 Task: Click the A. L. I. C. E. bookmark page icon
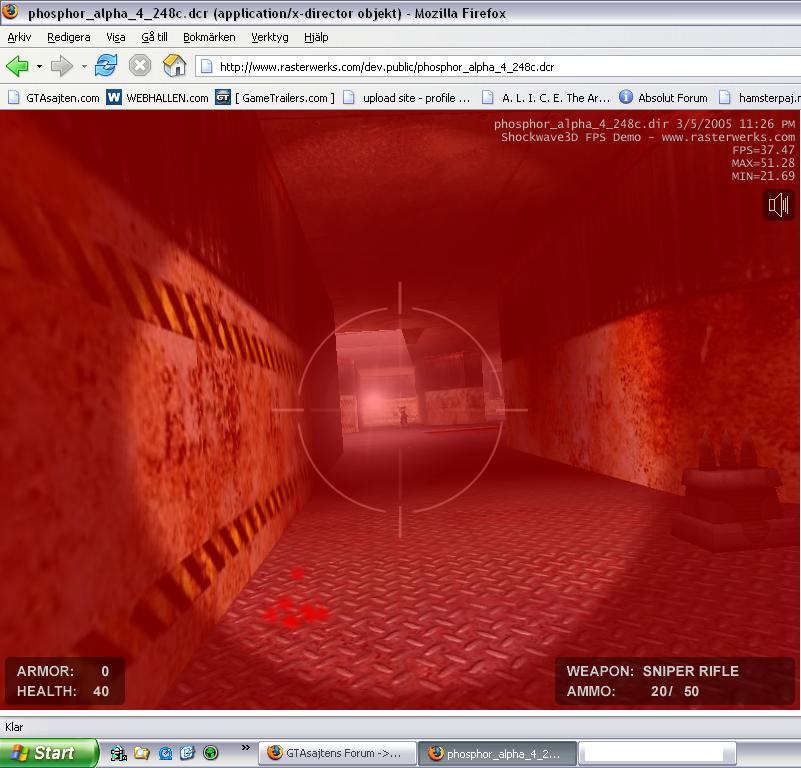488,97
